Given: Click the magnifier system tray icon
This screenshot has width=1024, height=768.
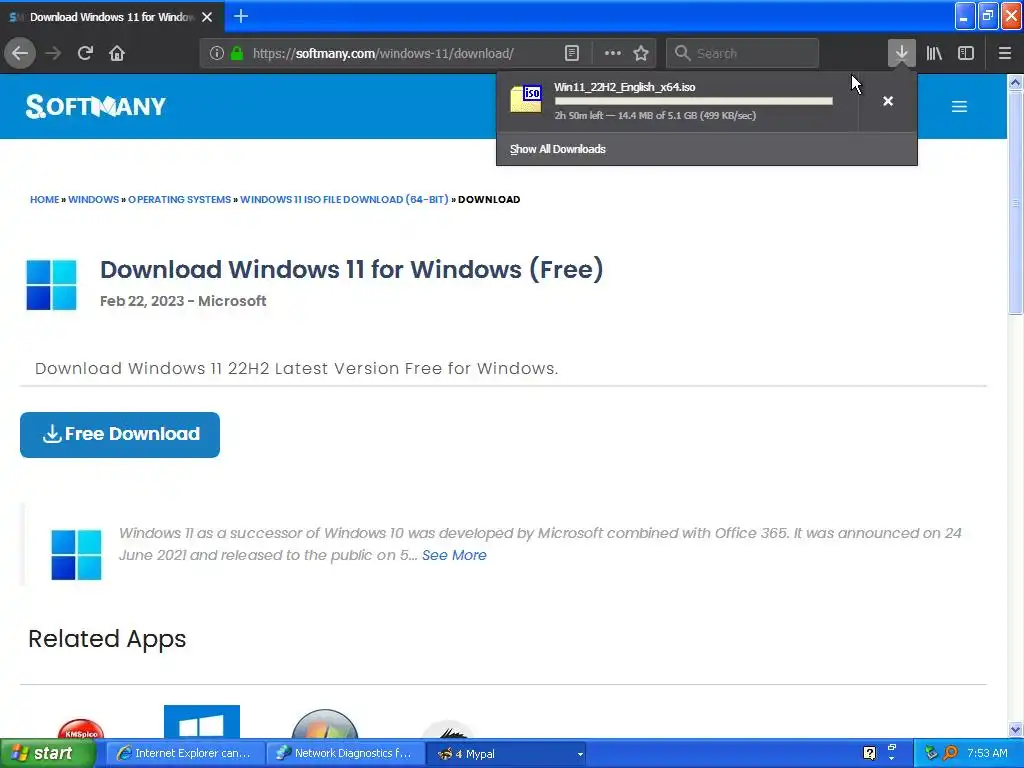Looking at the screenshot, I should (951, 753).
